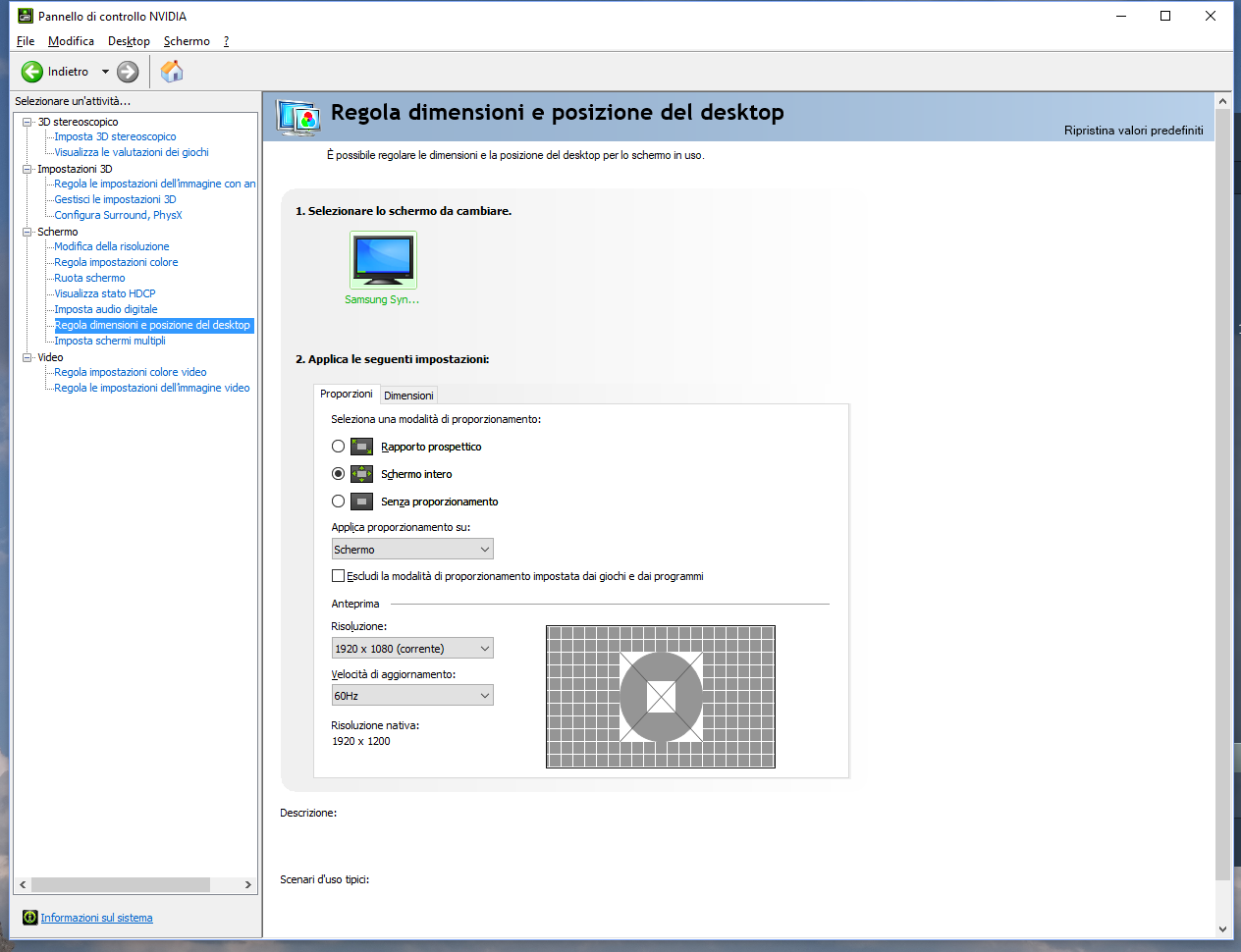
Task: Click the green Indietro back arrow icon
Action: point(32,72)
